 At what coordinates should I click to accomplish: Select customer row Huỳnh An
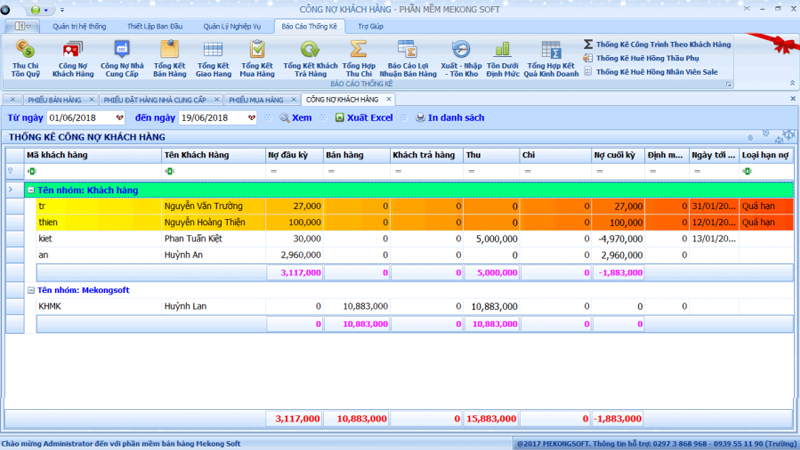click(415, 255)
